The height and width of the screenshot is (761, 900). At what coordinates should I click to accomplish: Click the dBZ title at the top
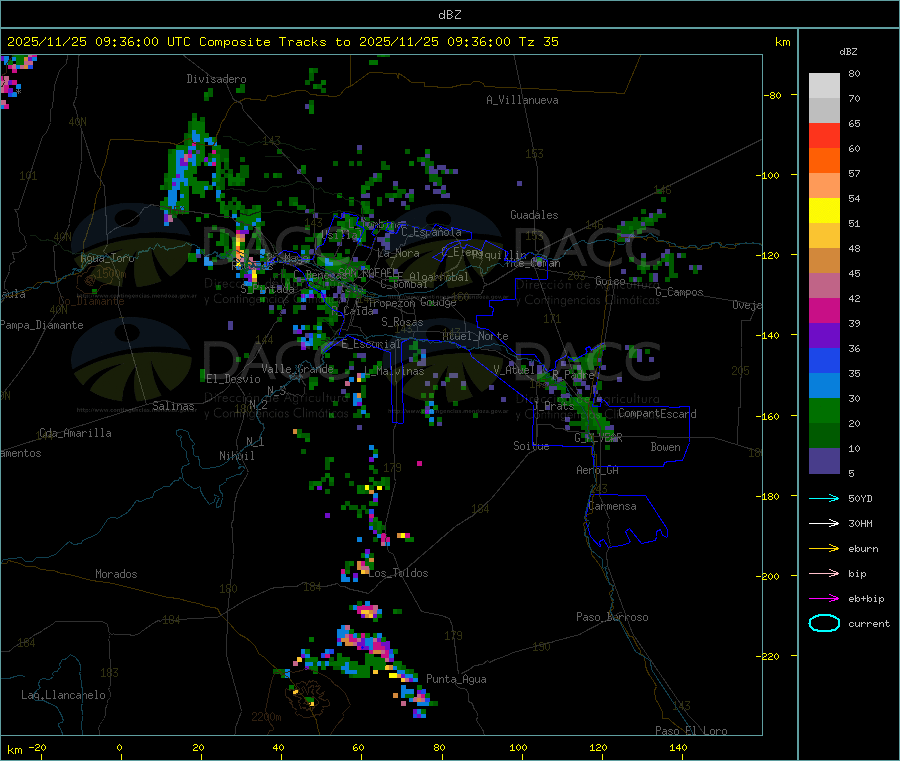tap(449, 15)
